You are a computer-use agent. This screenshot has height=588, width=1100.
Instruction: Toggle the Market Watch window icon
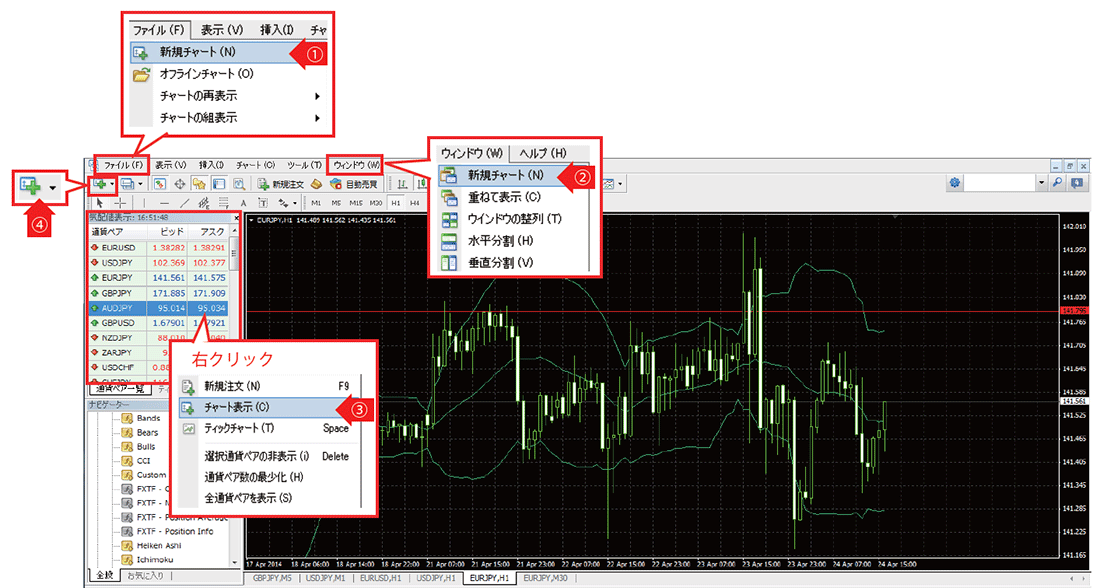pyautogui.click(x=160, y=184)
